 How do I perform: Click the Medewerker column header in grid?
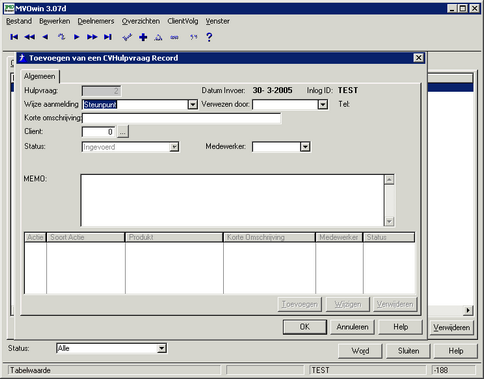point(339,237)
